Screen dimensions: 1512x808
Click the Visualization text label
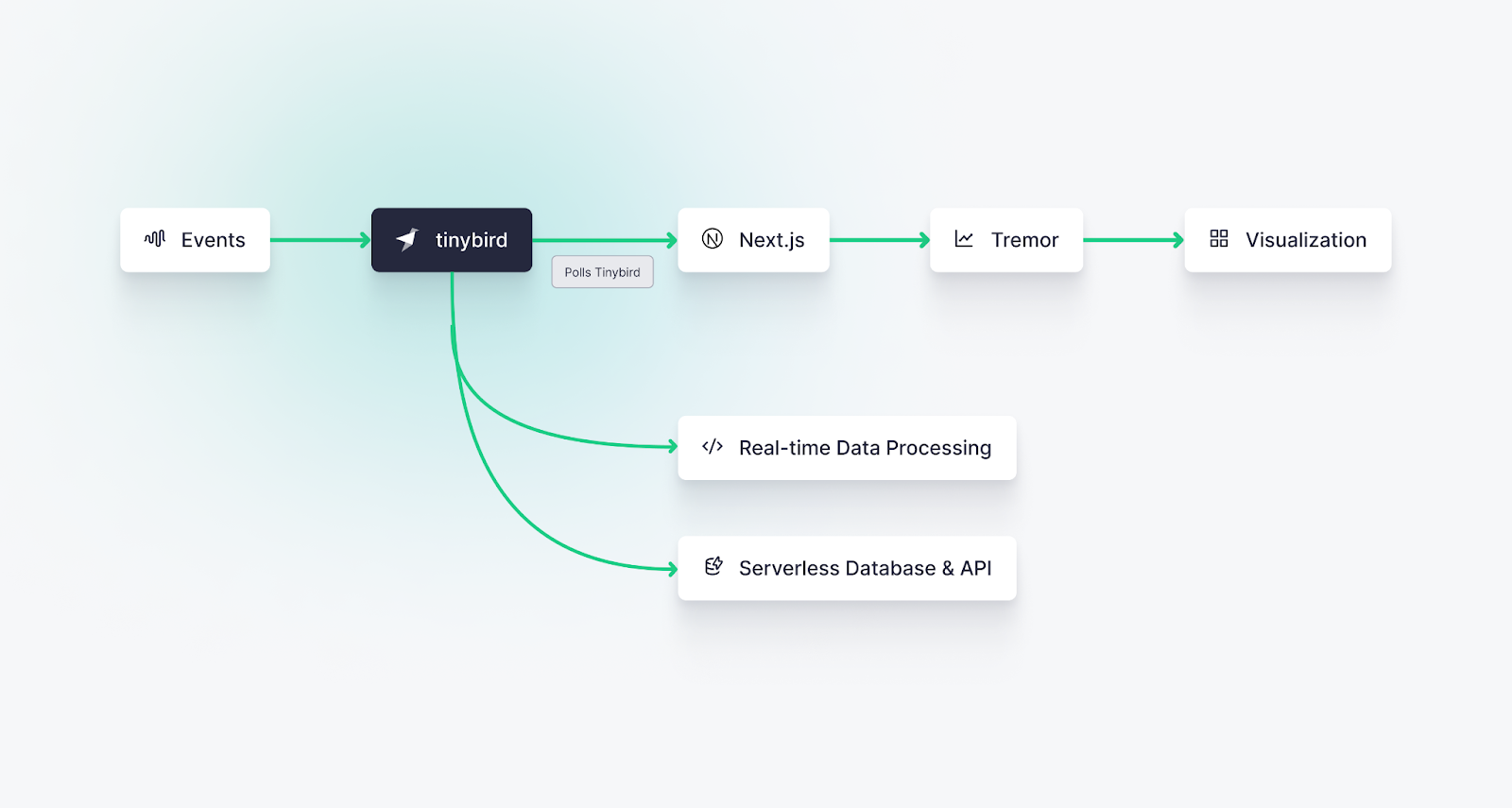click(1305, 240)
